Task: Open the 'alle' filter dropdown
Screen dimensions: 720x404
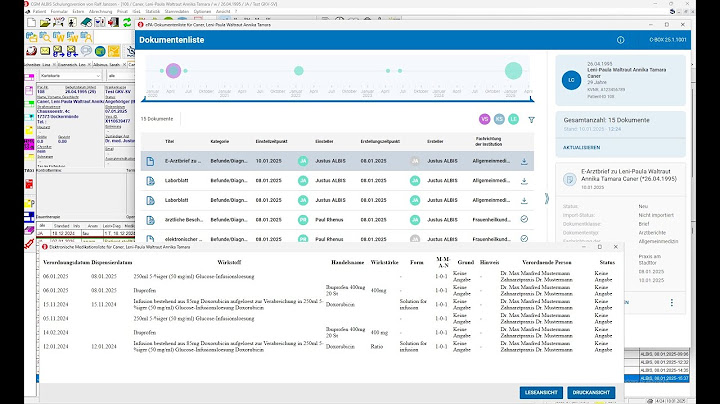Action: pyautogui.click(x=120, y=76)
